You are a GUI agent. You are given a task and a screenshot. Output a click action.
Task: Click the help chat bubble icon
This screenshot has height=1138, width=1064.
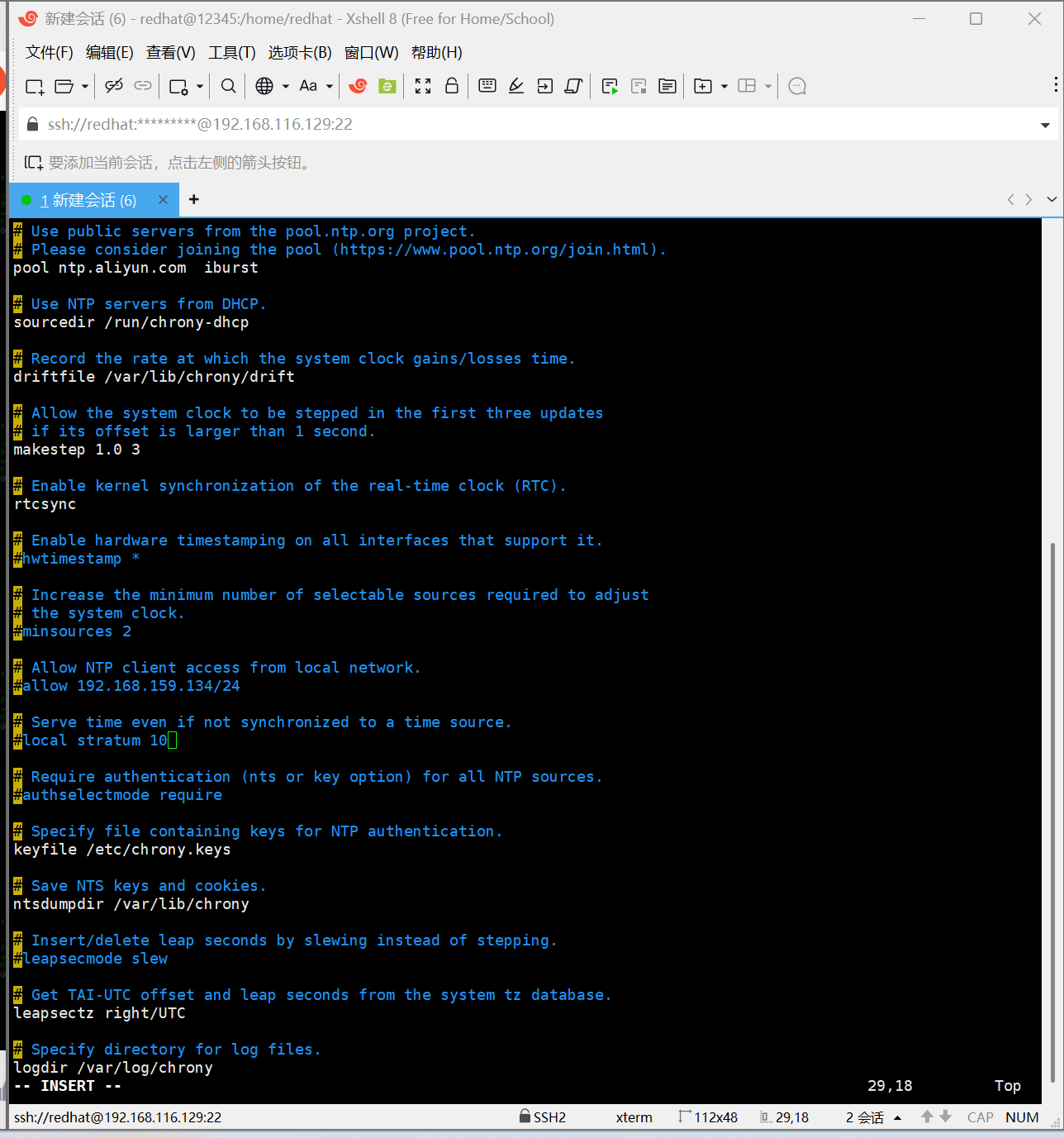(x=797, y=86)
